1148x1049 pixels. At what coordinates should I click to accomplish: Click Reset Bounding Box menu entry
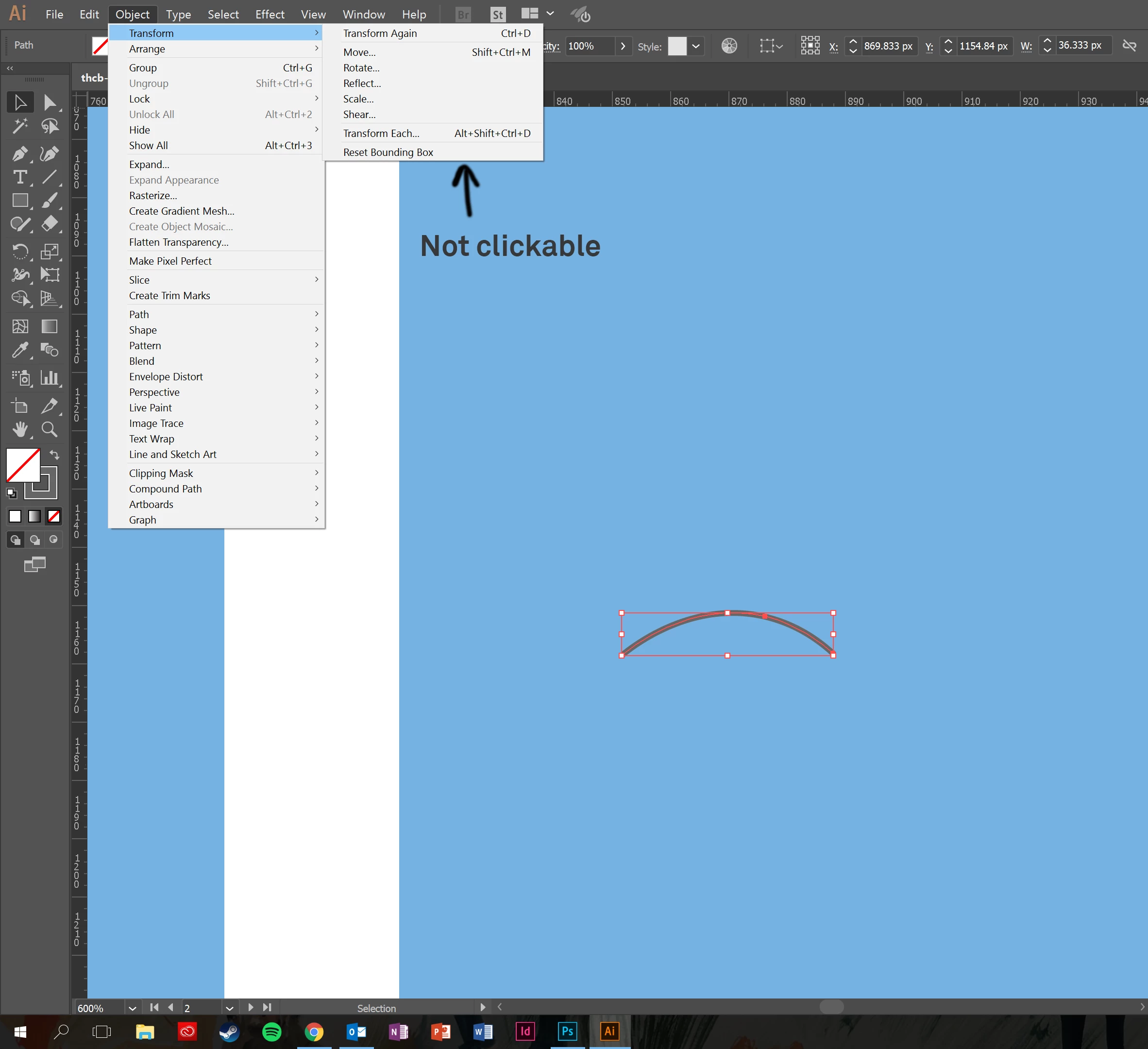(x=388, y=152)
